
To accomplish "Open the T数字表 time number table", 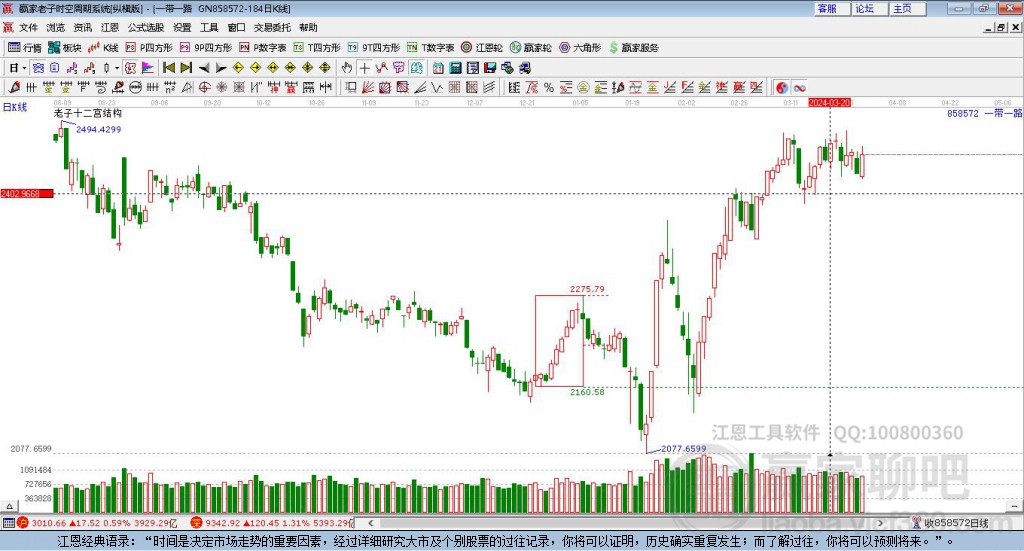I will click(430, 48).
